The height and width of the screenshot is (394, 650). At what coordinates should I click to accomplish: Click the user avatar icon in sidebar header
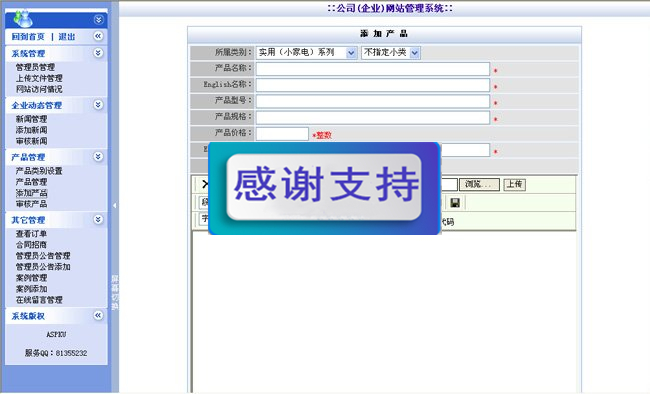pos(23,19)
